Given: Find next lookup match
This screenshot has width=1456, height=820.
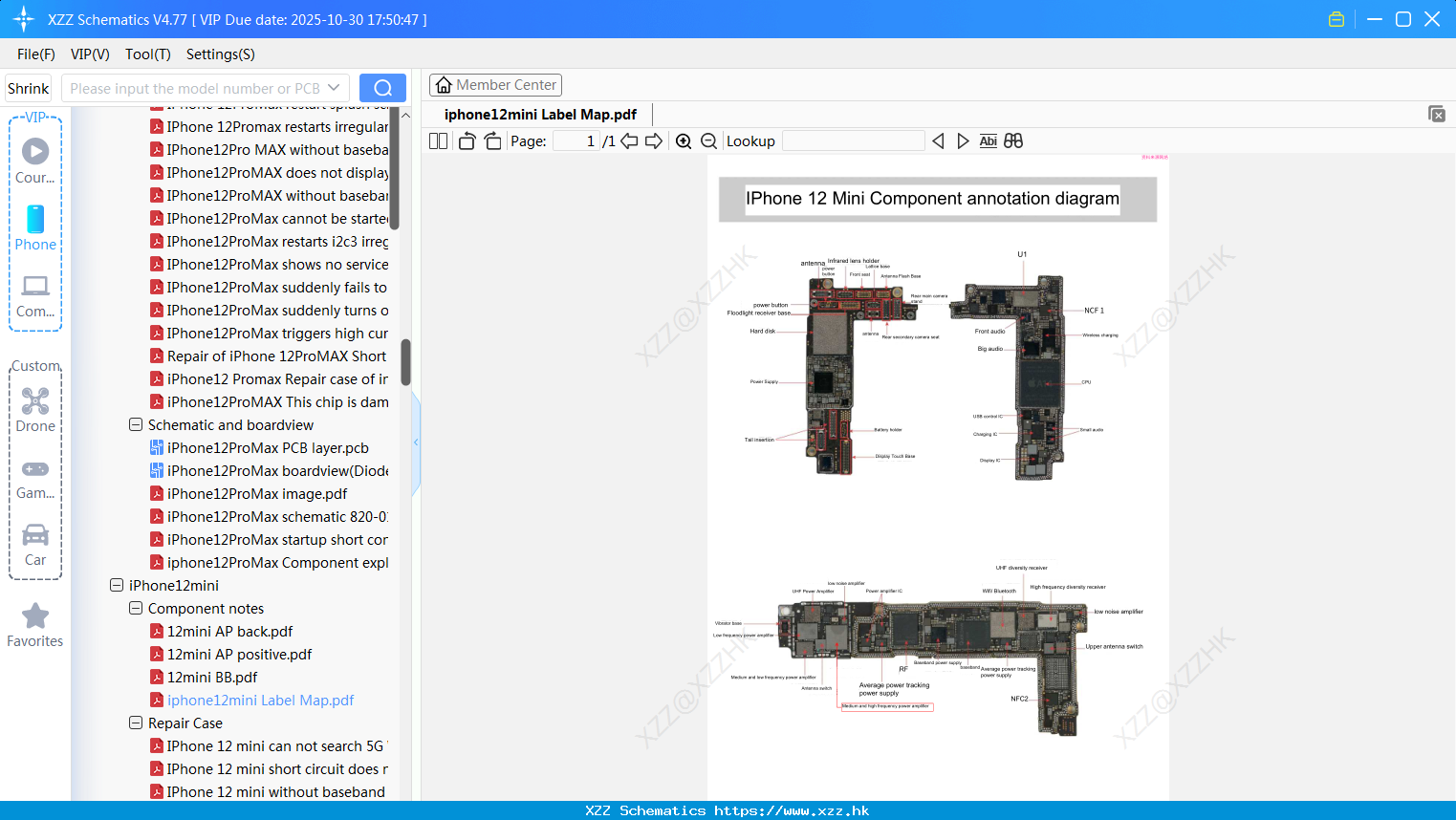Looking at the screenshot, I should pos(963,141).
